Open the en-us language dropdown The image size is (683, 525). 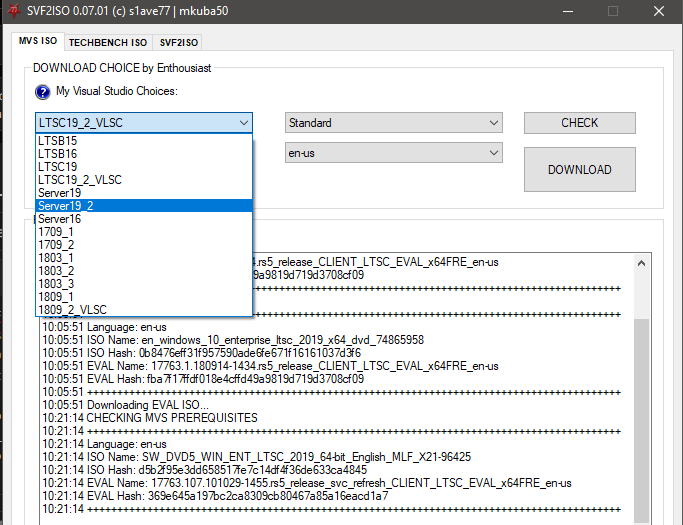click(x=394, y=153)
